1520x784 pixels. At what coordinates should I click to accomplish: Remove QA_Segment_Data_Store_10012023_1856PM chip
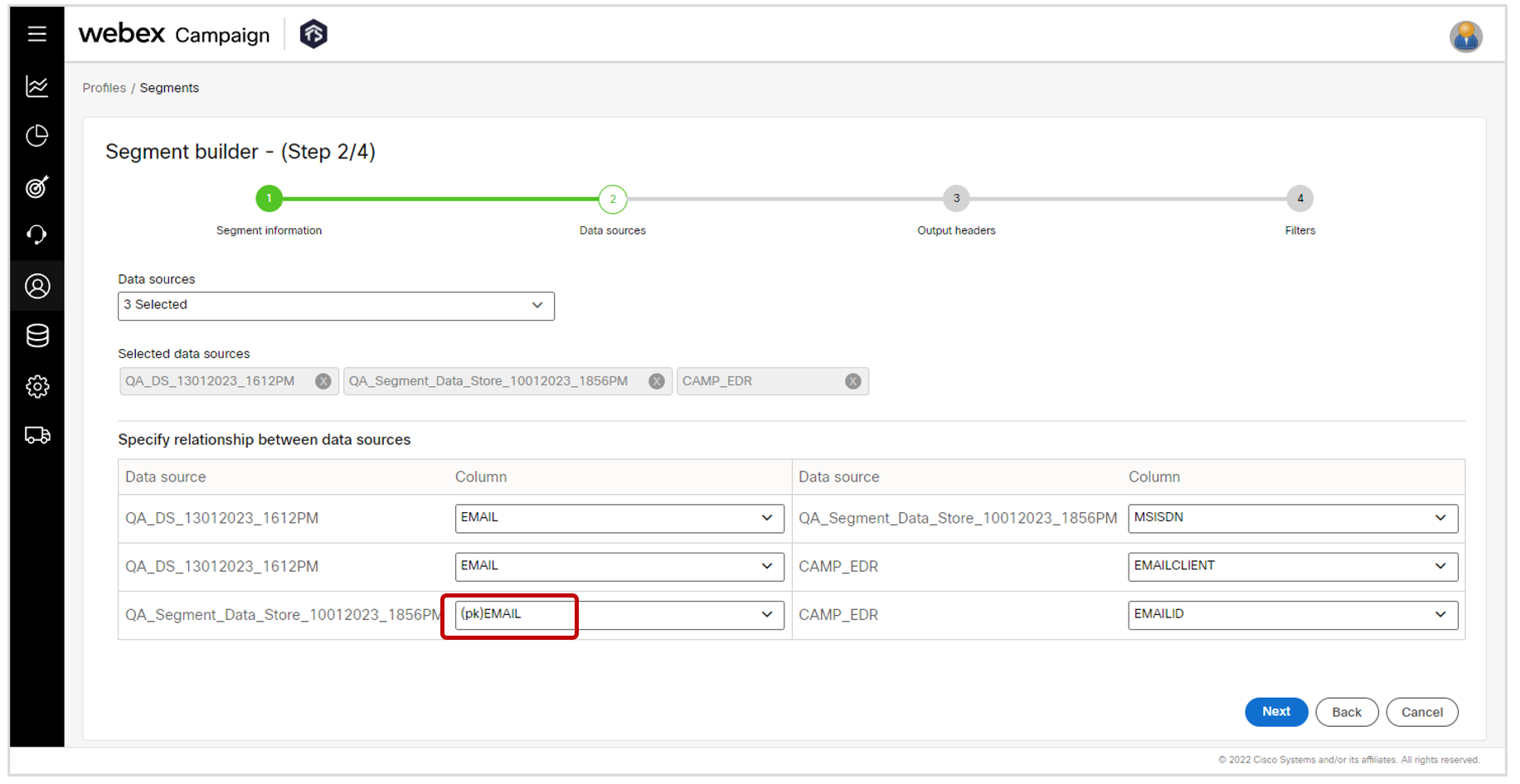coord(657,381)
